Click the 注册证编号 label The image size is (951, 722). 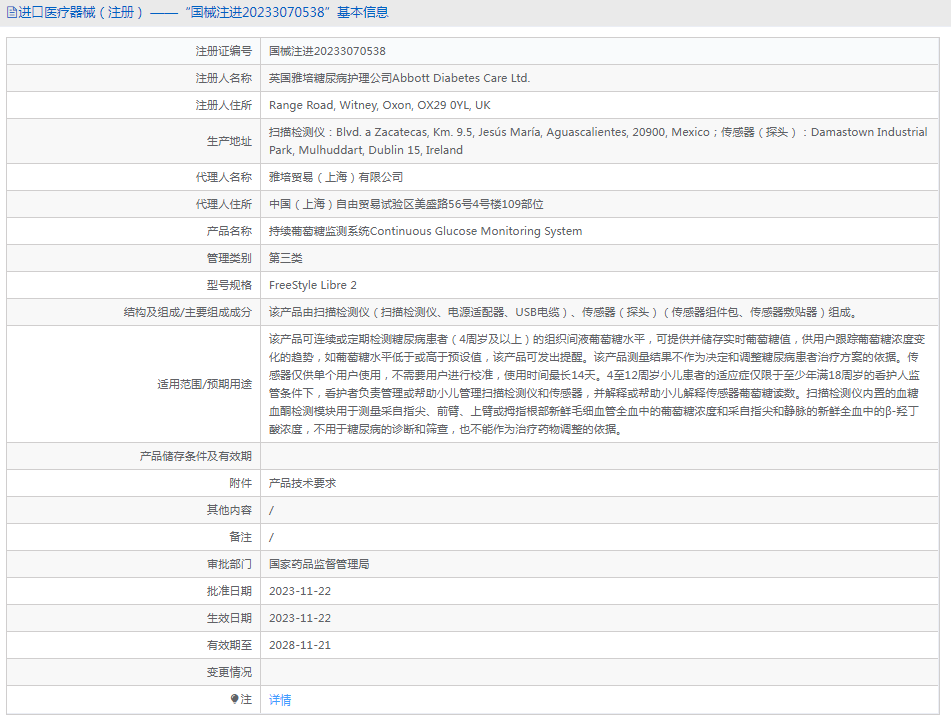coord(223,51)
